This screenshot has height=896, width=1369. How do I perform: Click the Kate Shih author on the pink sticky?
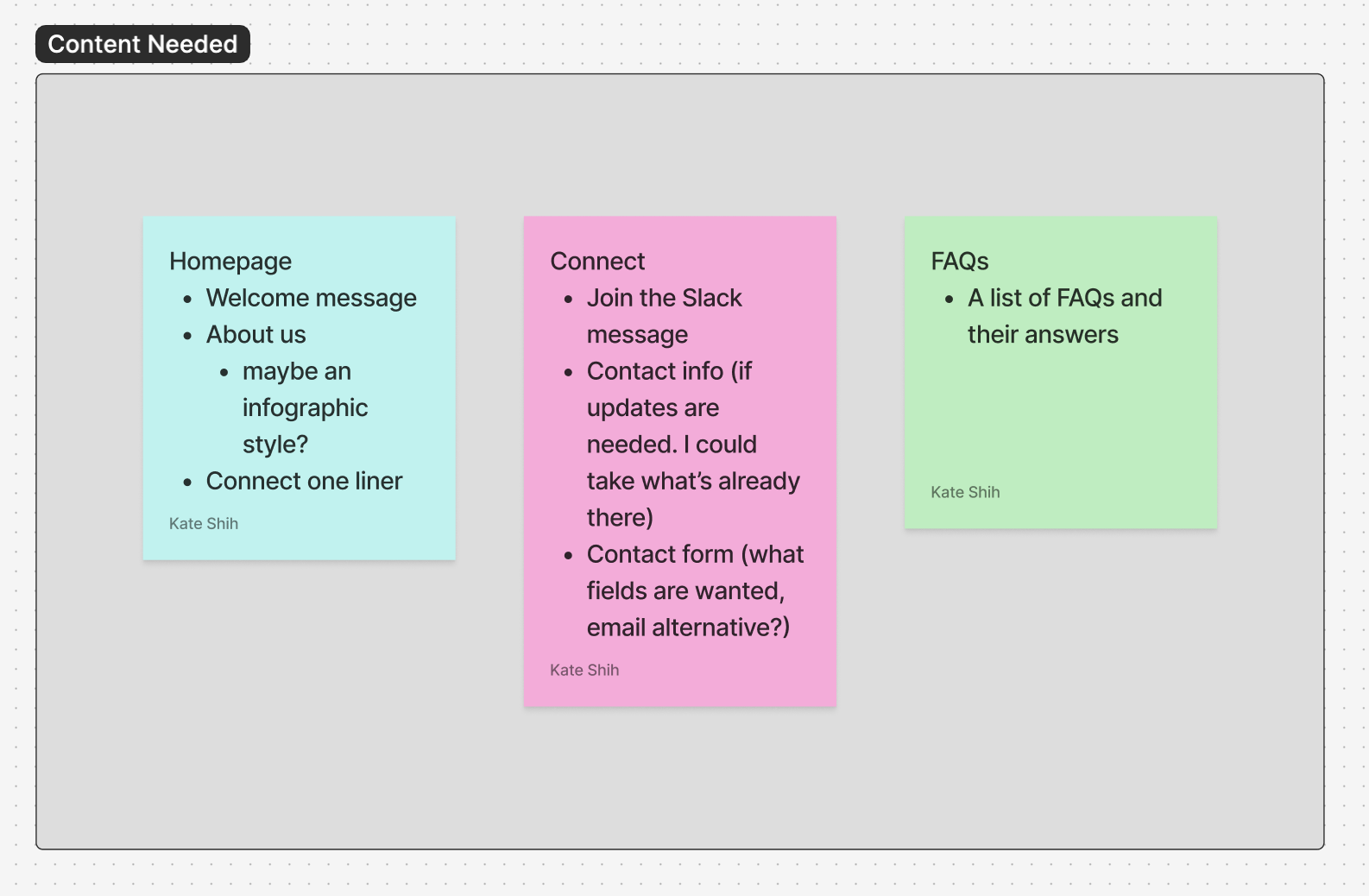pos(584,670)
